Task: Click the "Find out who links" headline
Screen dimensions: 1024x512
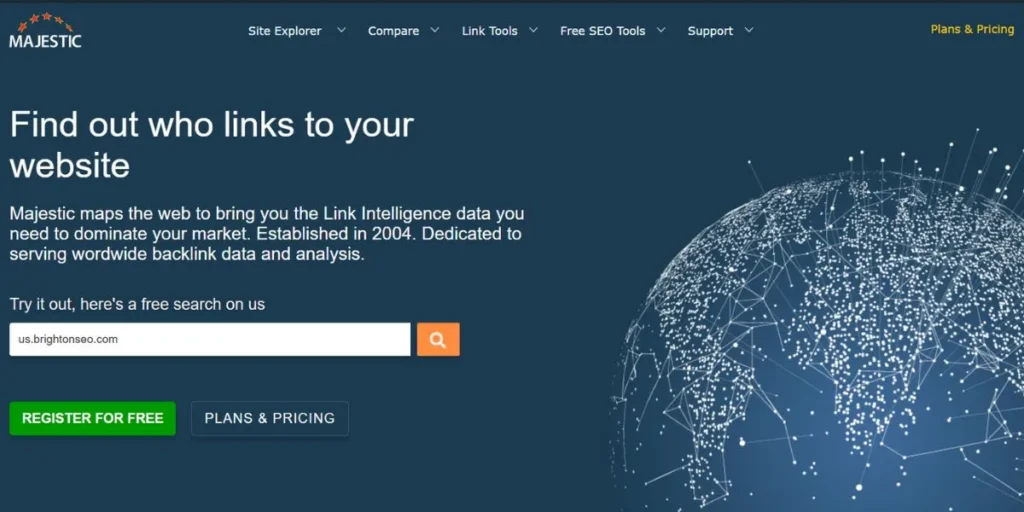Action: point(211,144)
